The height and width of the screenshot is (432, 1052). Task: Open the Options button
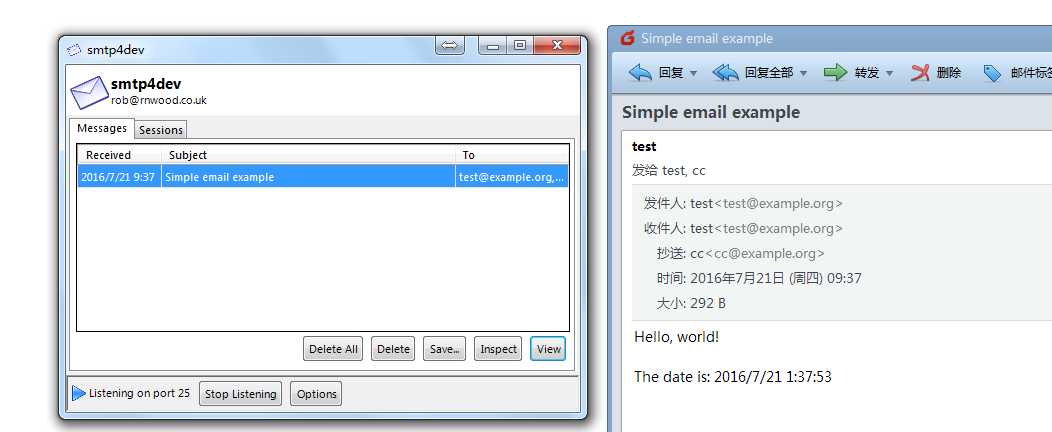(x=316, y=394)
